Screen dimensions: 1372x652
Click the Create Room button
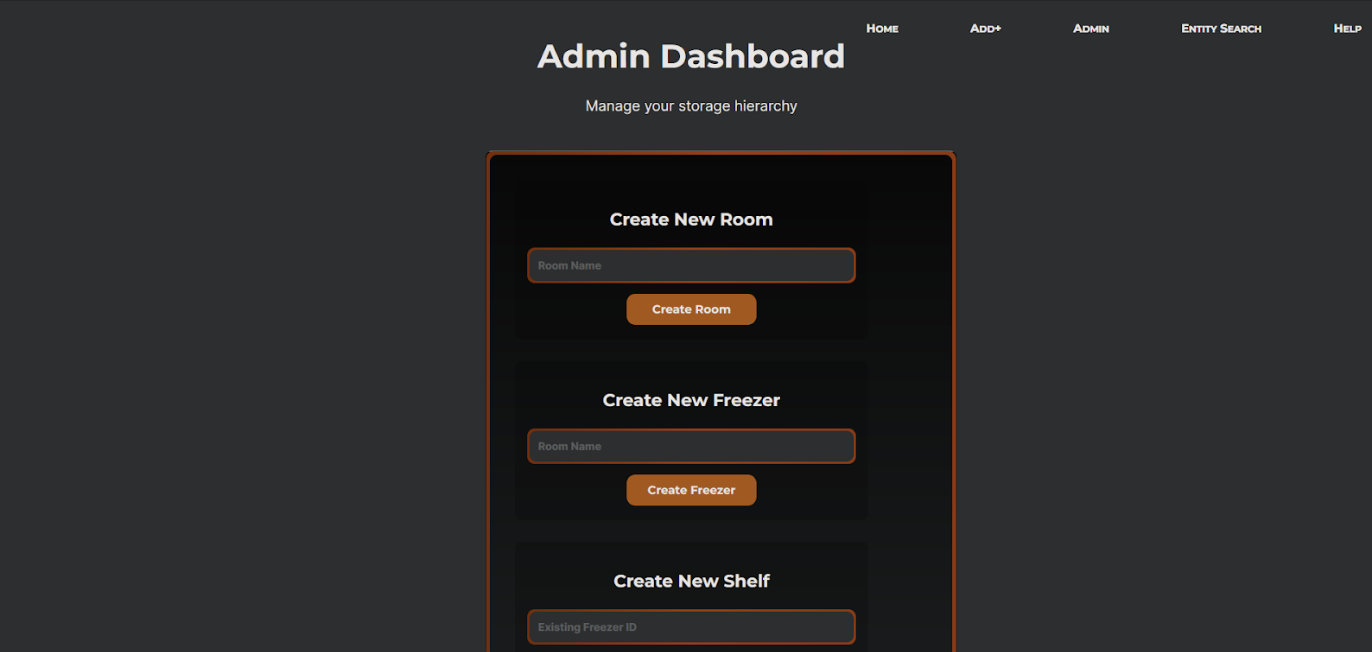click(691, 309)
